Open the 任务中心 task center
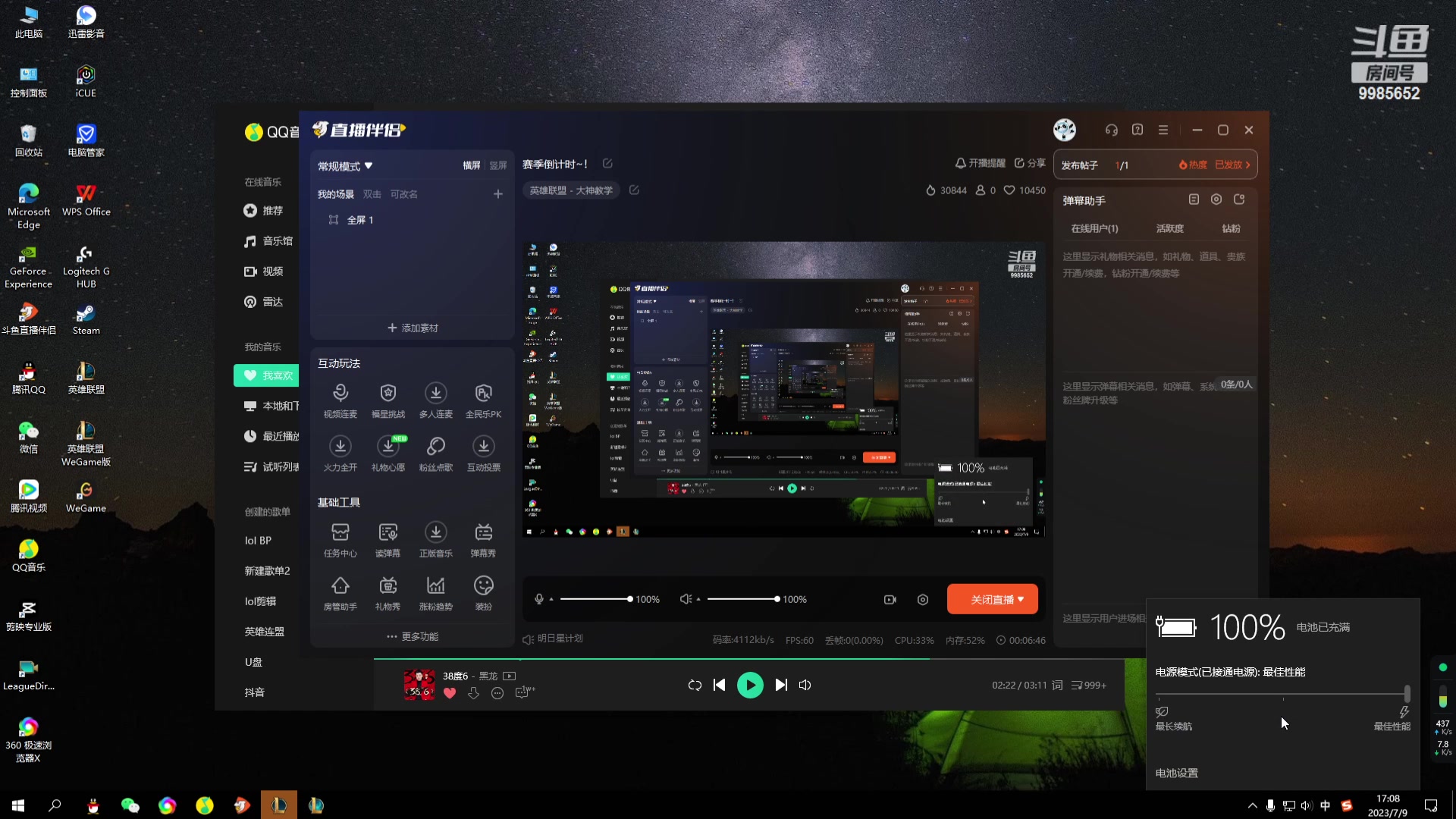1456x819 pixels. click(340, 540)
